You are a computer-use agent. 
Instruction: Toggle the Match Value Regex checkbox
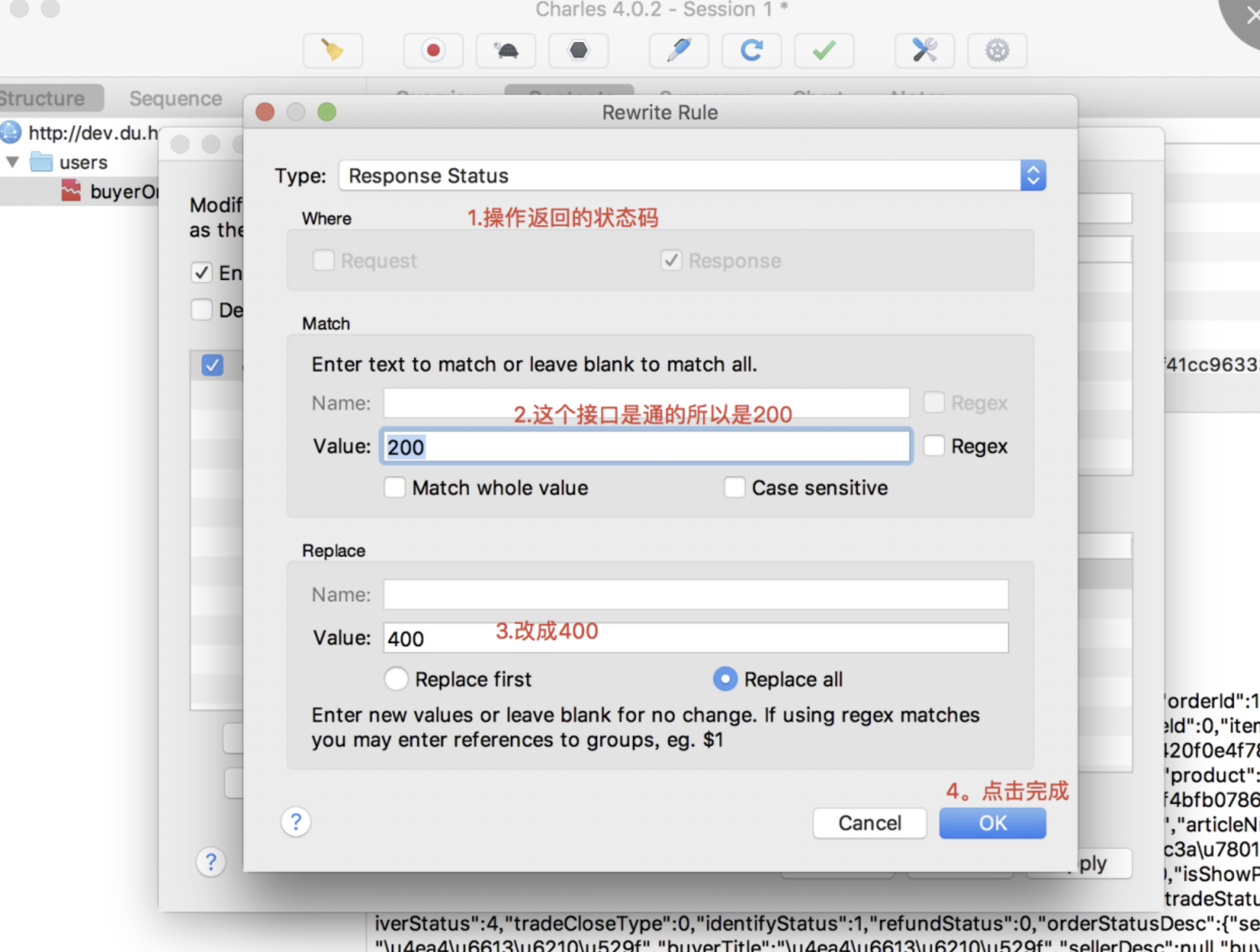click(933, 446)
